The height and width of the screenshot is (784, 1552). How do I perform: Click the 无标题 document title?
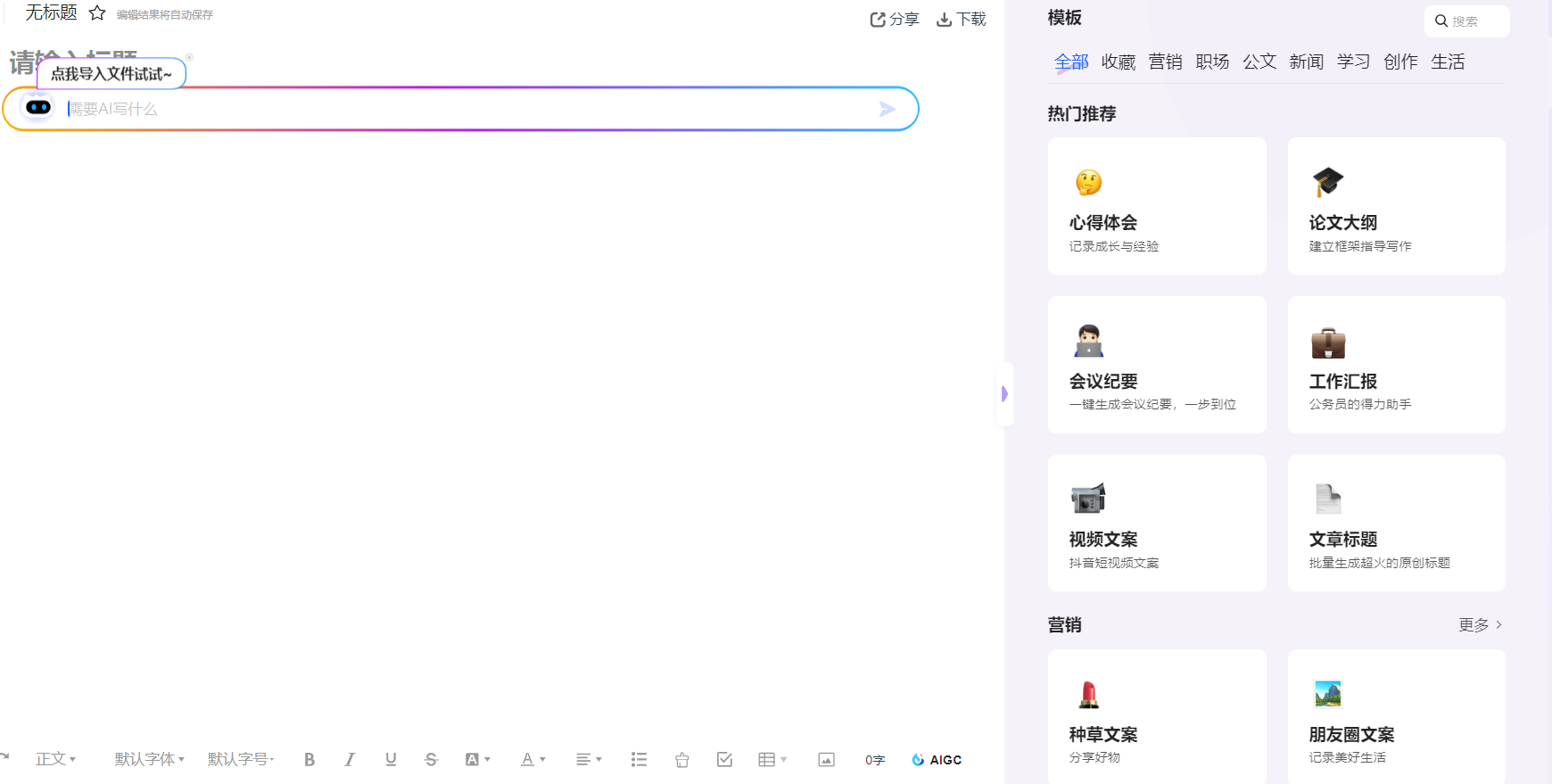click(51, 12)
